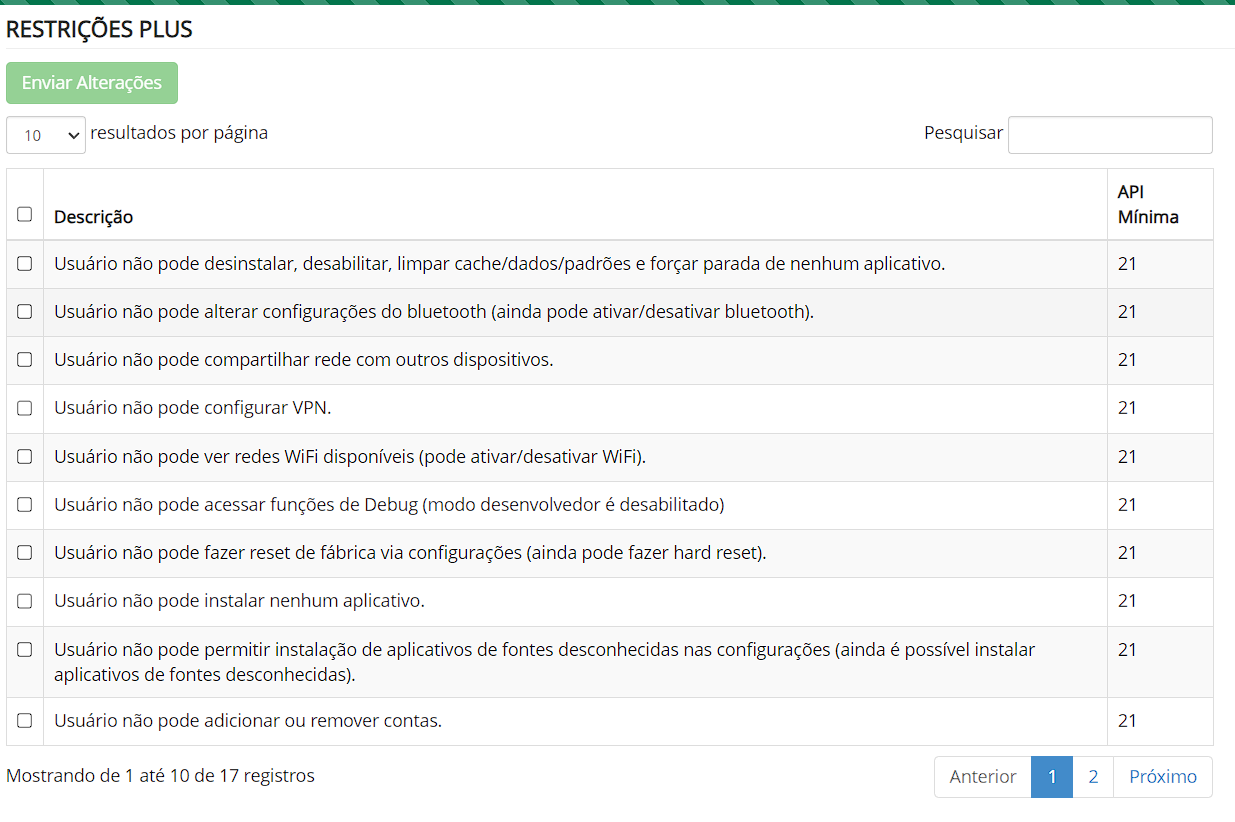Image resolution: width=1235 pixels, height=822 pixels.
Task: Go to page 2 of results
Action: [x=1093, y=777]
